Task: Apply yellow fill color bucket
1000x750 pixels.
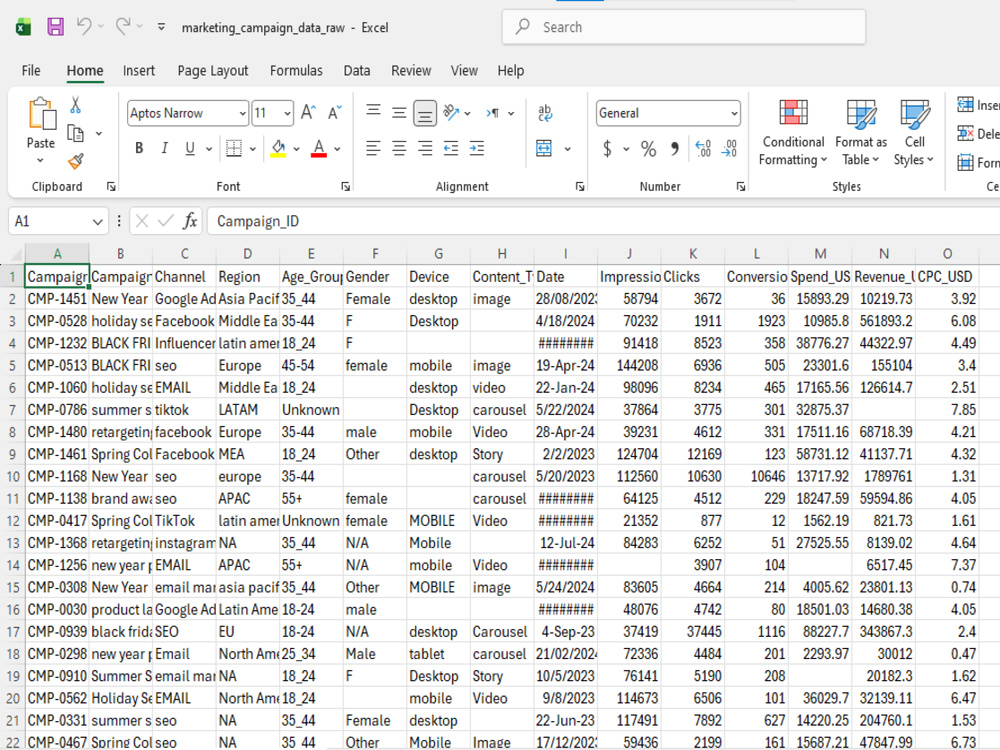Action: [279, 149]
